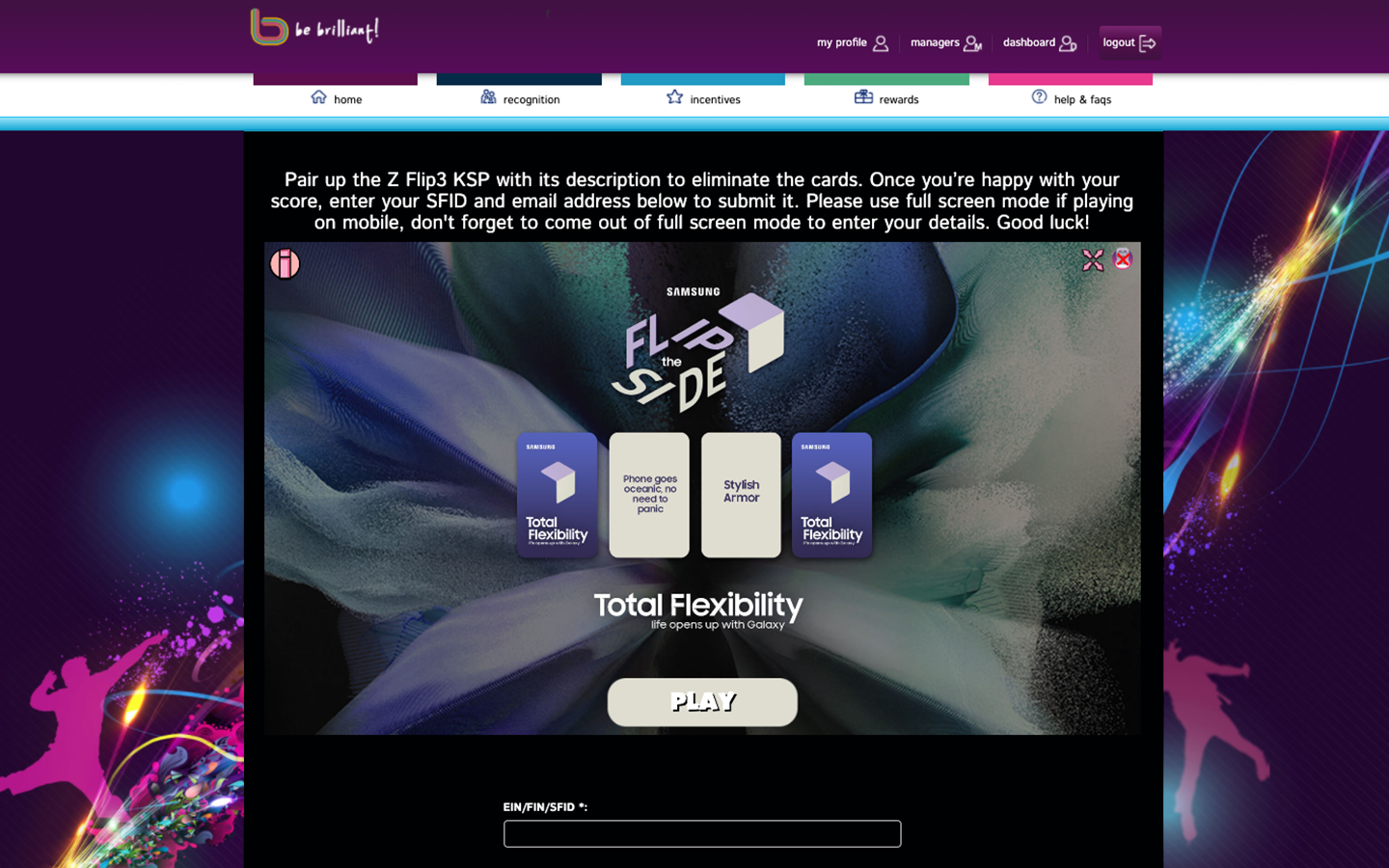Start the game with PLAY button

pos(702,702)
